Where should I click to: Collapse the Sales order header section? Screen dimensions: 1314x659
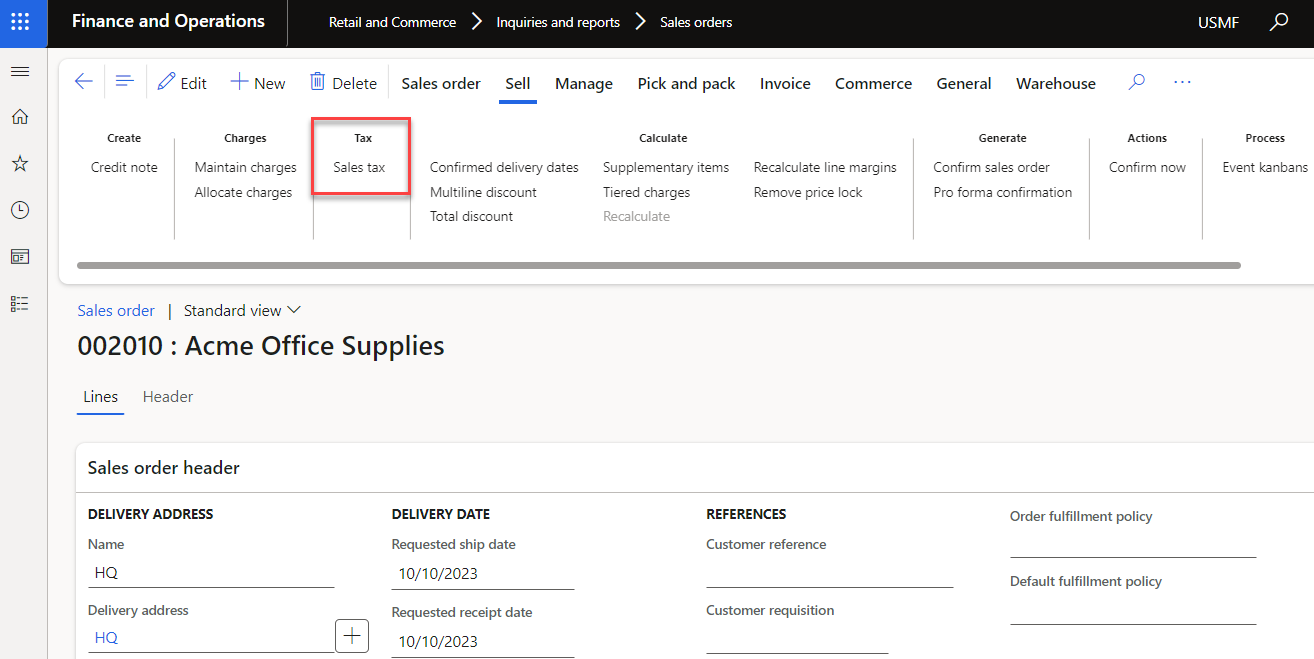tap(164, 467)
